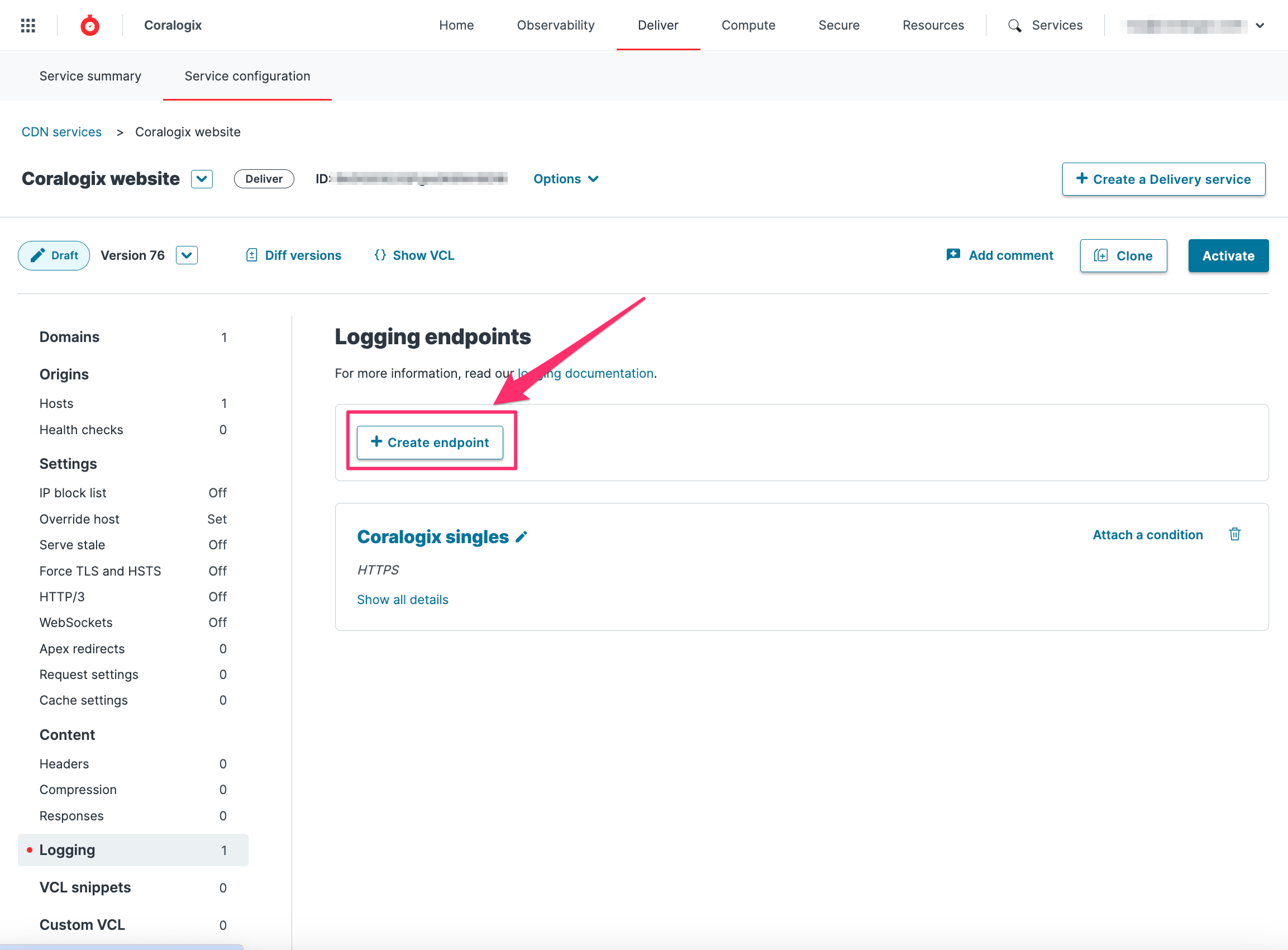Click the Draft pencil icon
Viewport: 1288px width, 950px height.
coord(38,255)
